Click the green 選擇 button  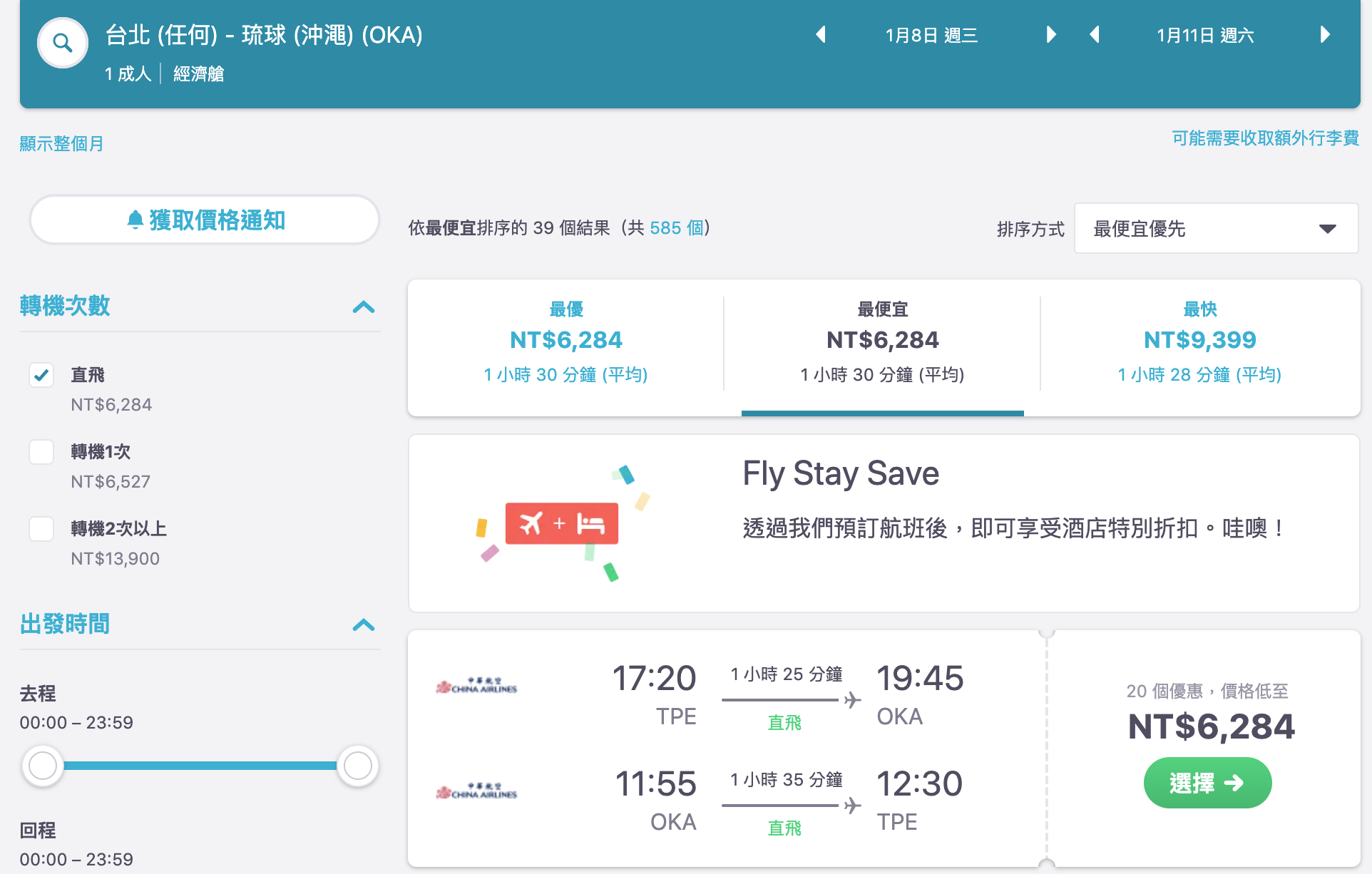coord(1207,783)
